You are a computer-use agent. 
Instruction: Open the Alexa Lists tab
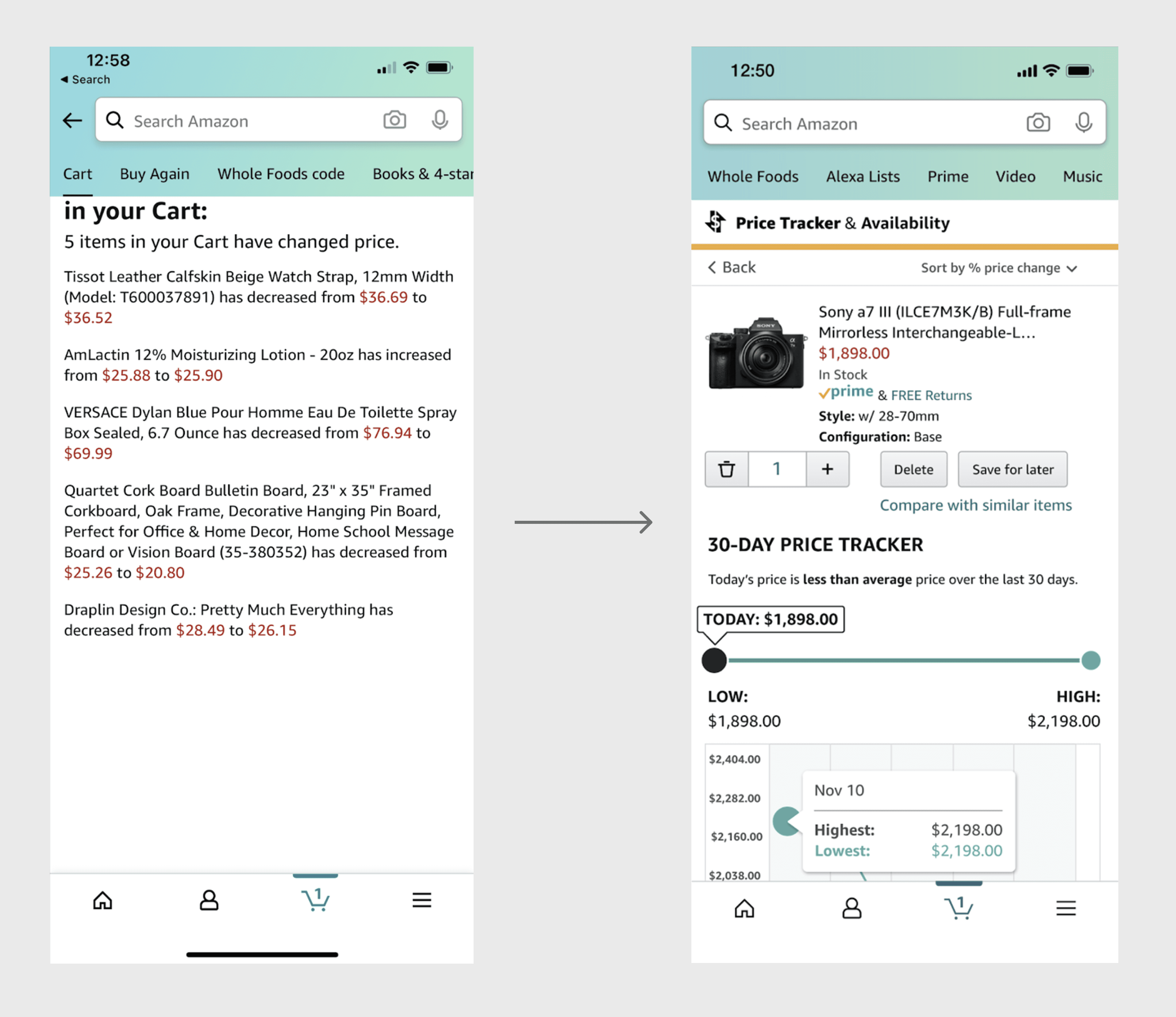coord(863,176)
